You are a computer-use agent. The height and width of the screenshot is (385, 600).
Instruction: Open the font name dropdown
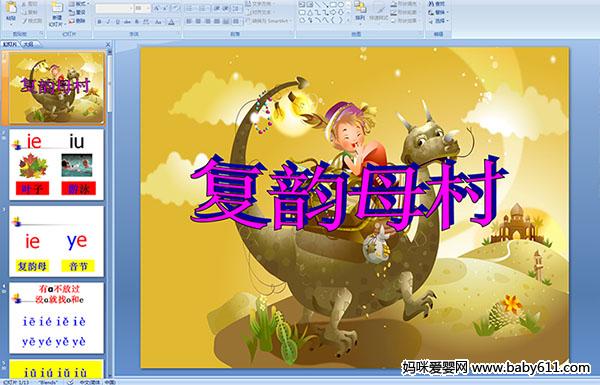(130, 8)
